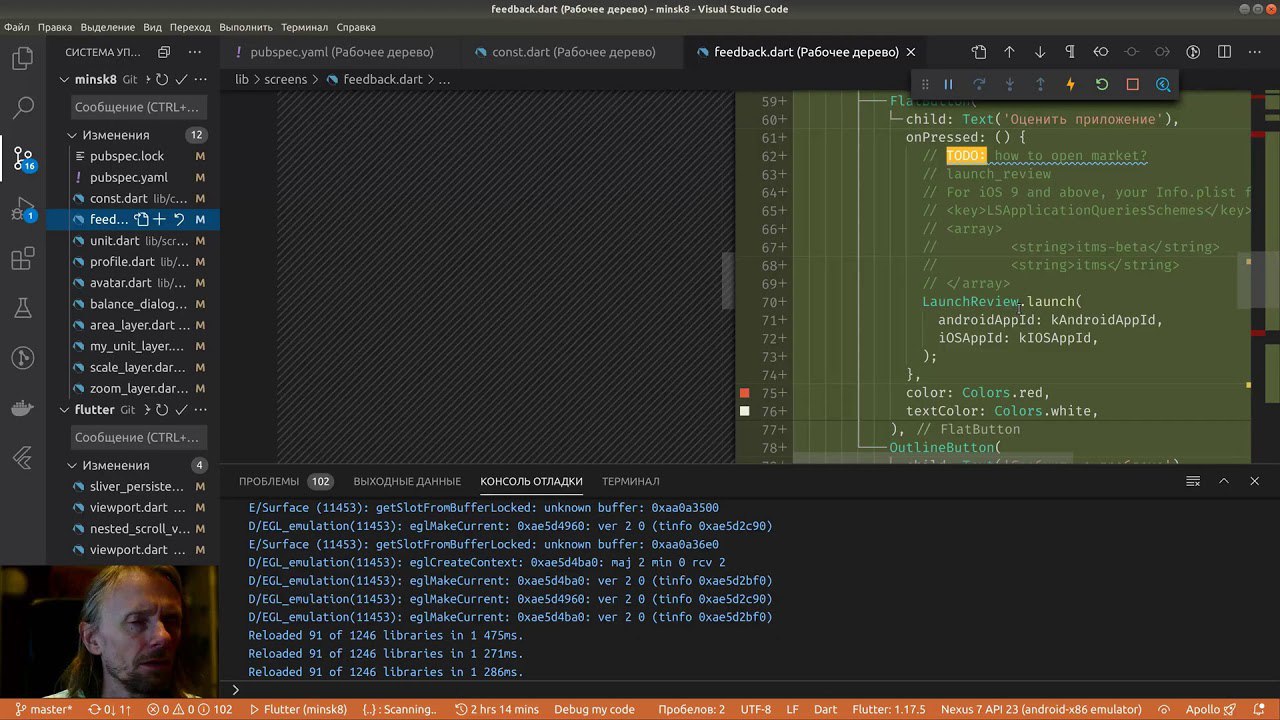Open ВЫХОДНЫЕ ДАННЫЕ panel tab
Viewport: 1280px width, 720px height.
pyautogui.click(x=407, y=481)
